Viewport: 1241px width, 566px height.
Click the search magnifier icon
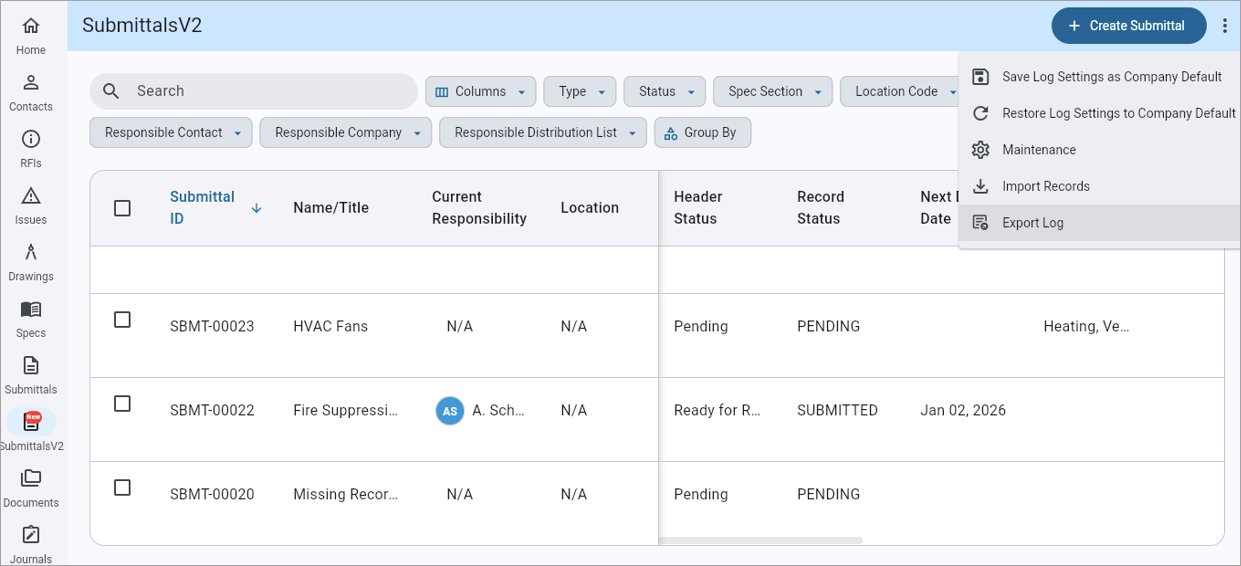pyautogui.click(x=112, y=91)
